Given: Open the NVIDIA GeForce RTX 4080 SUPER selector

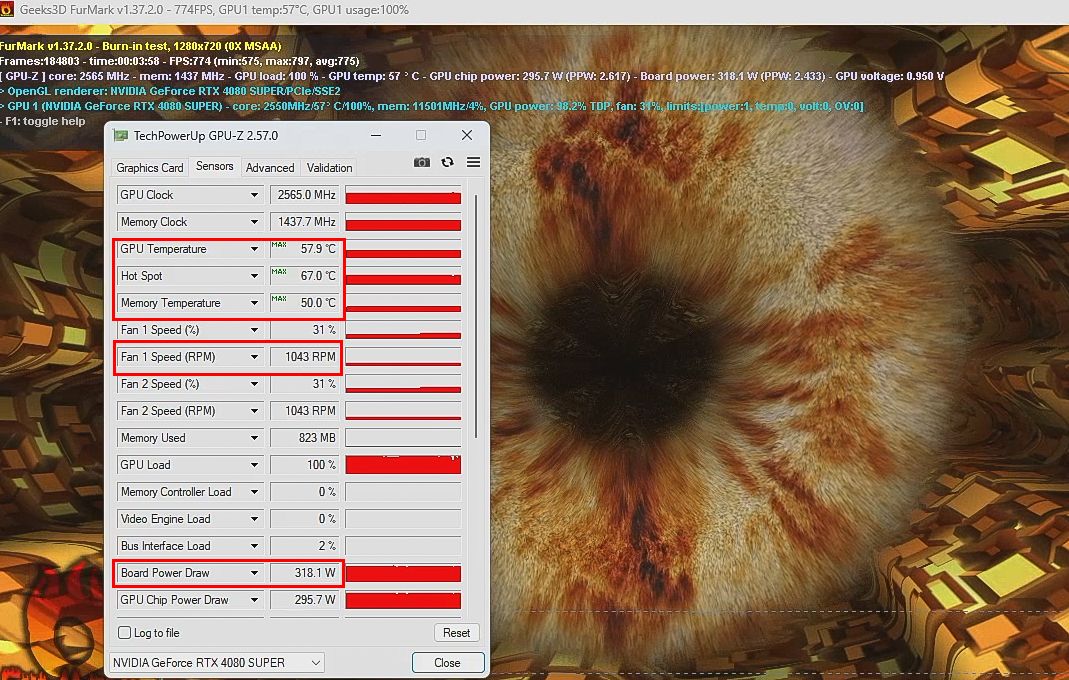Looking at the screenshot, I should click(217, 662).
